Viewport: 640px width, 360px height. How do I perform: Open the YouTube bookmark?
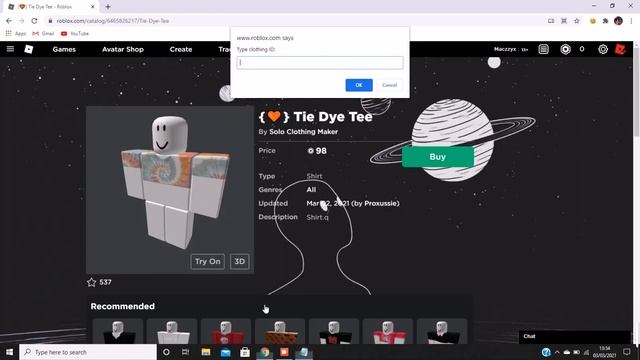[75, 33]
